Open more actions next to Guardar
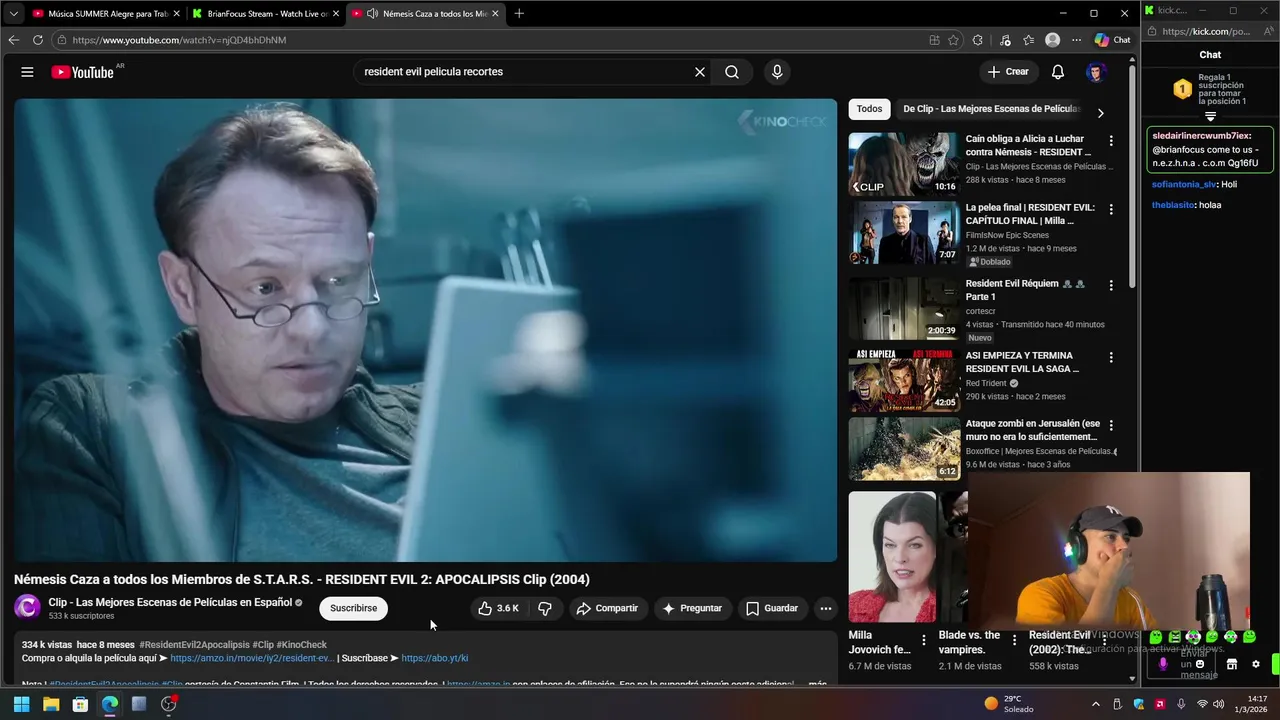This screenshot has width=1280, height=720. (x=826, y=608)
